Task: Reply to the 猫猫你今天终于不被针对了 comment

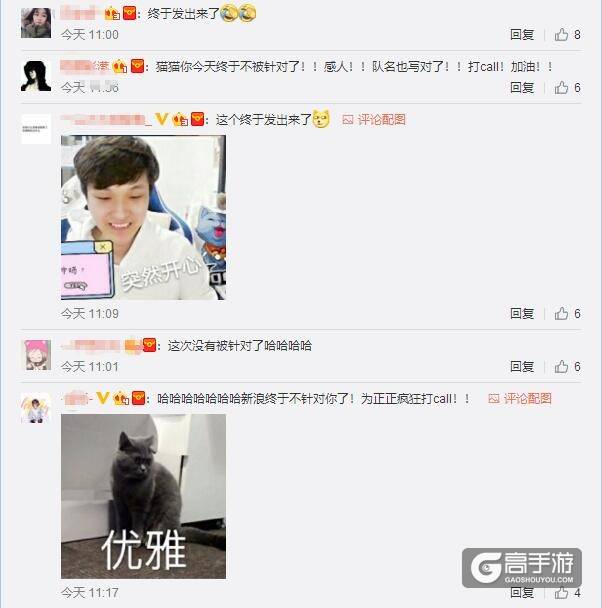Action: click(522, 88)
